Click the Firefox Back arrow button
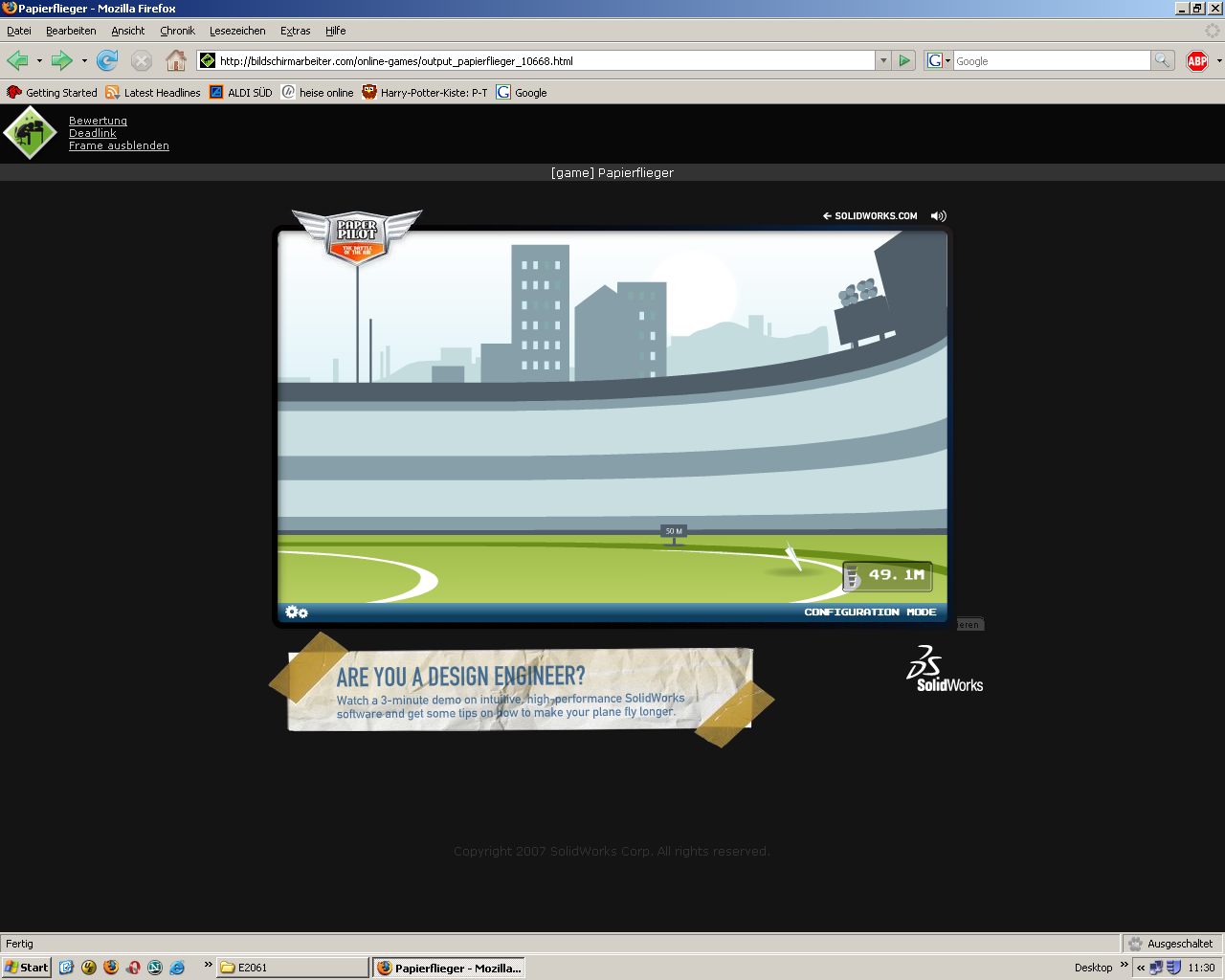The image size is (1225, 980). pyautogui.click(x=18, y=61)
